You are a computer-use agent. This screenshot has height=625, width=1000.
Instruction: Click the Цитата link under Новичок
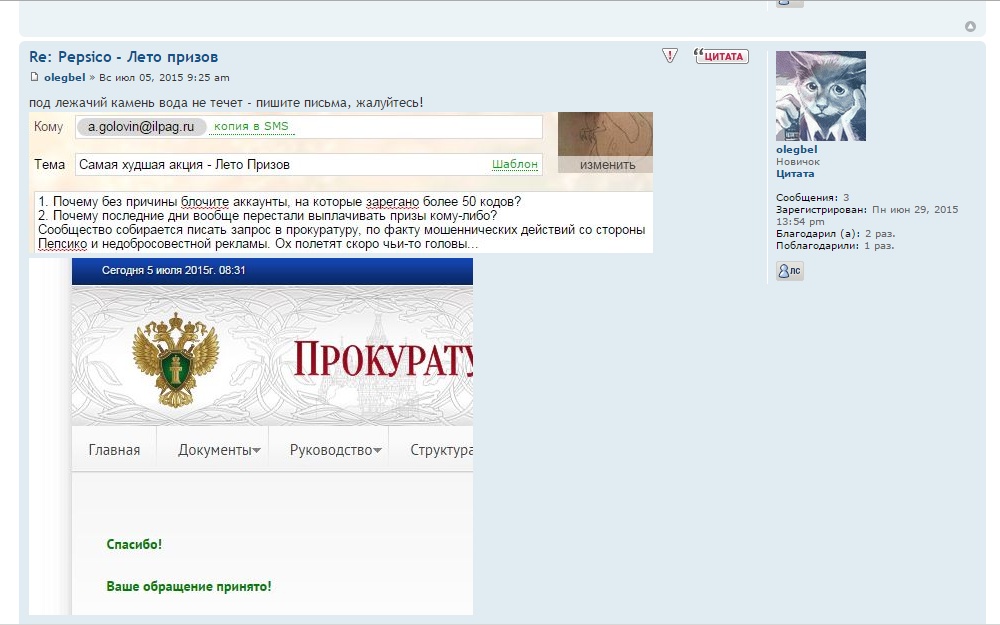[x=794, y=174]
